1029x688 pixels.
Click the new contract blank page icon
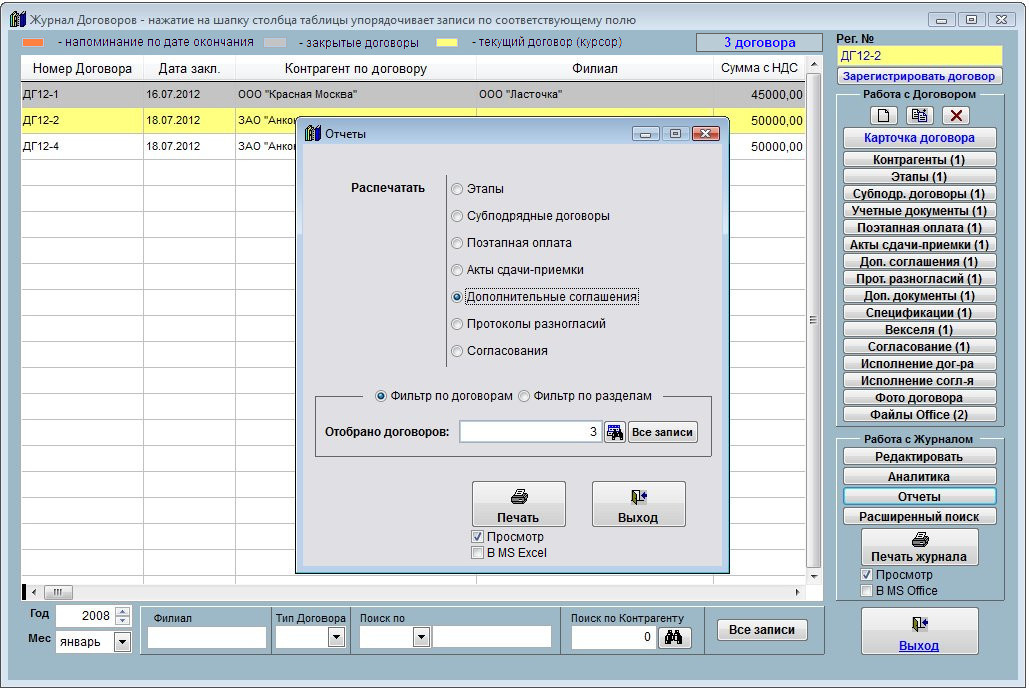(x=883, y=116)
